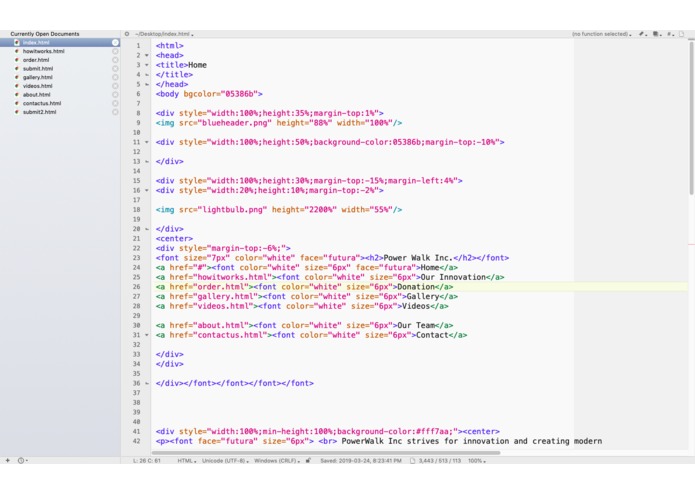This screenshot has width=695, height=494.
Task: Toggle the document lock icon in the status bar
Action: point(308,460)
